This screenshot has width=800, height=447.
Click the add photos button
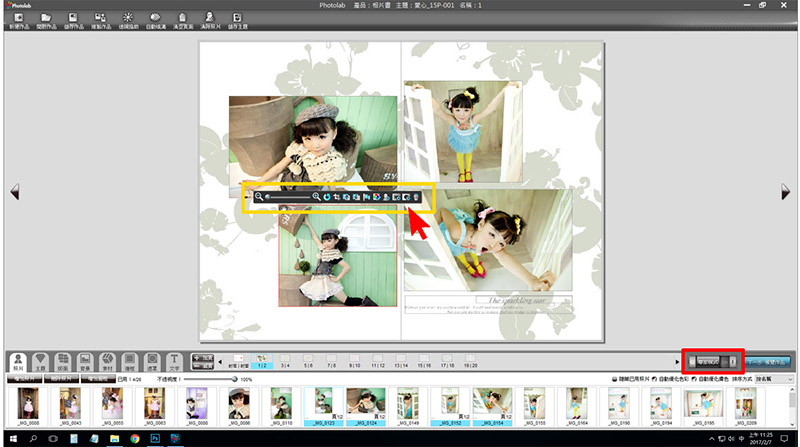click(x=24, y=379)
